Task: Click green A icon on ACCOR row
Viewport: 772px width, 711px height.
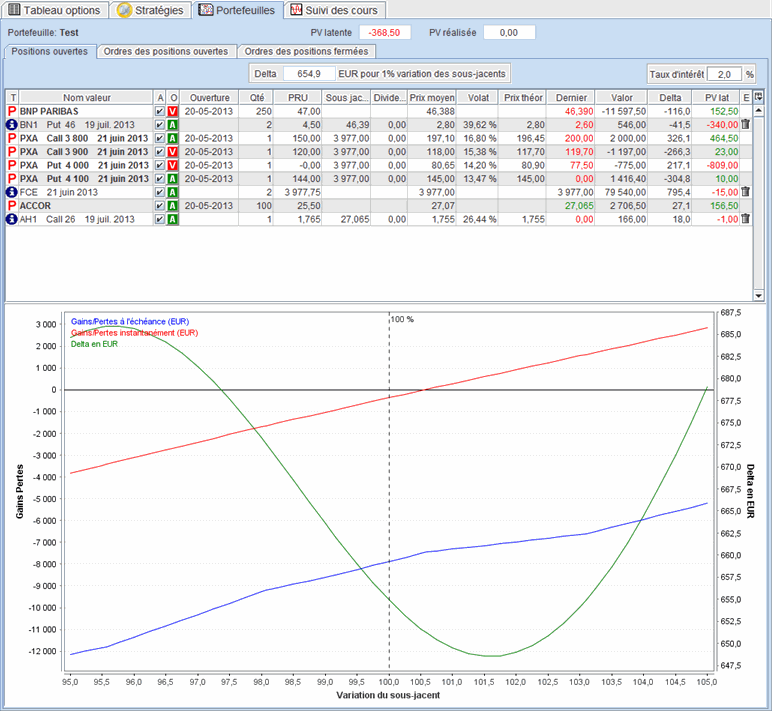Action: pyautogui.click(x=173, y=205)
